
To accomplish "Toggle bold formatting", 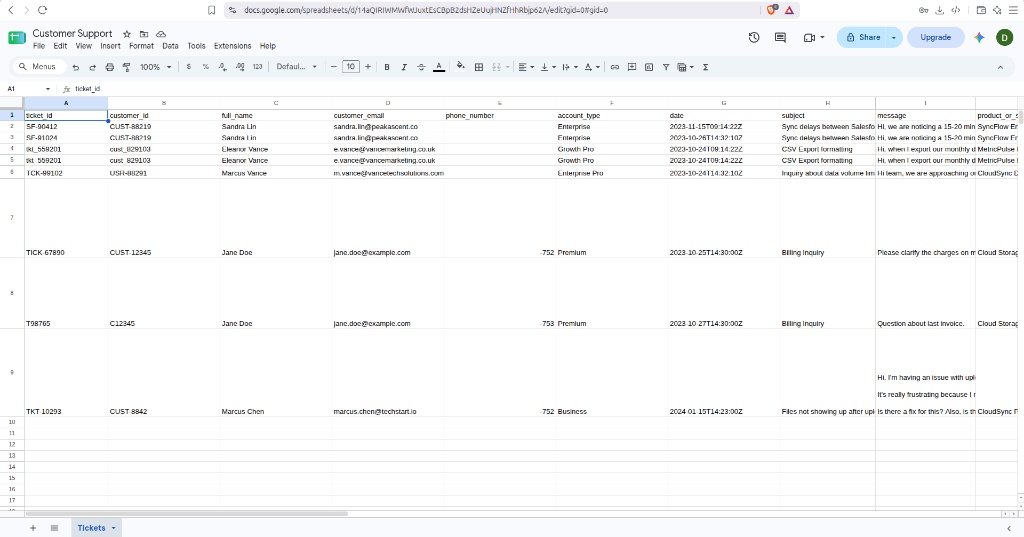I will pyautogui.click(x=387, y=67).
